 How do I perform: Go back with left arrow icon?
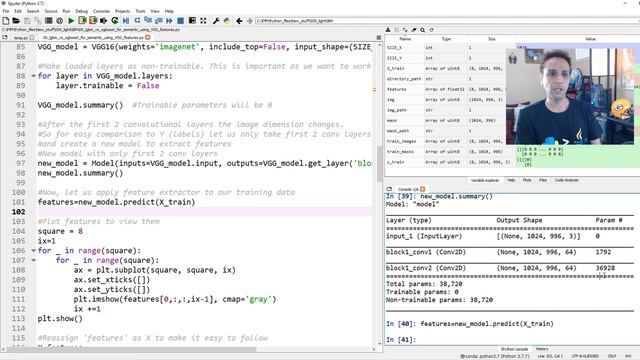[239, 20]
